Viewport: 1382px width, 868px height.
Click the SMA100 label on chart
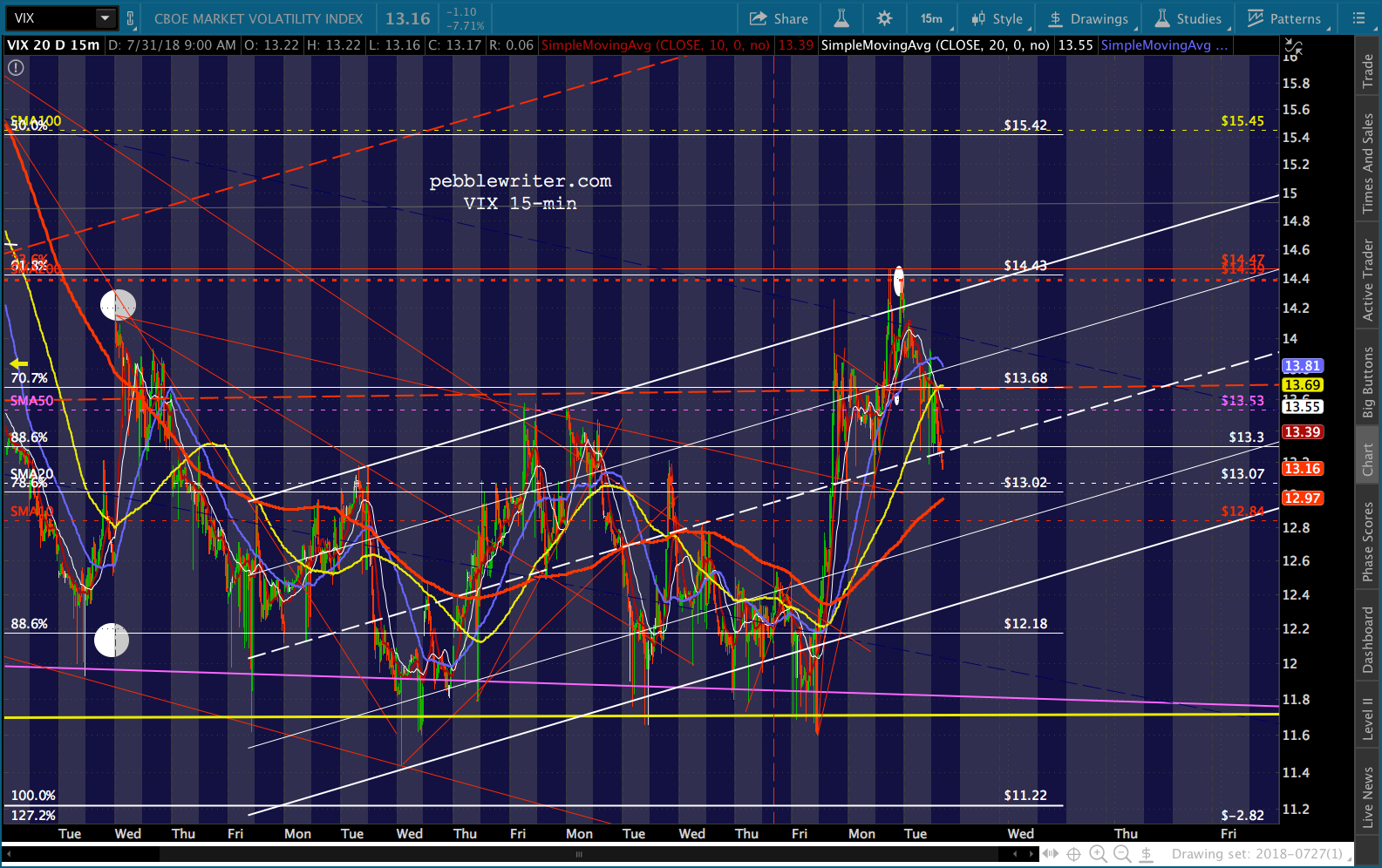pos(36,121)
